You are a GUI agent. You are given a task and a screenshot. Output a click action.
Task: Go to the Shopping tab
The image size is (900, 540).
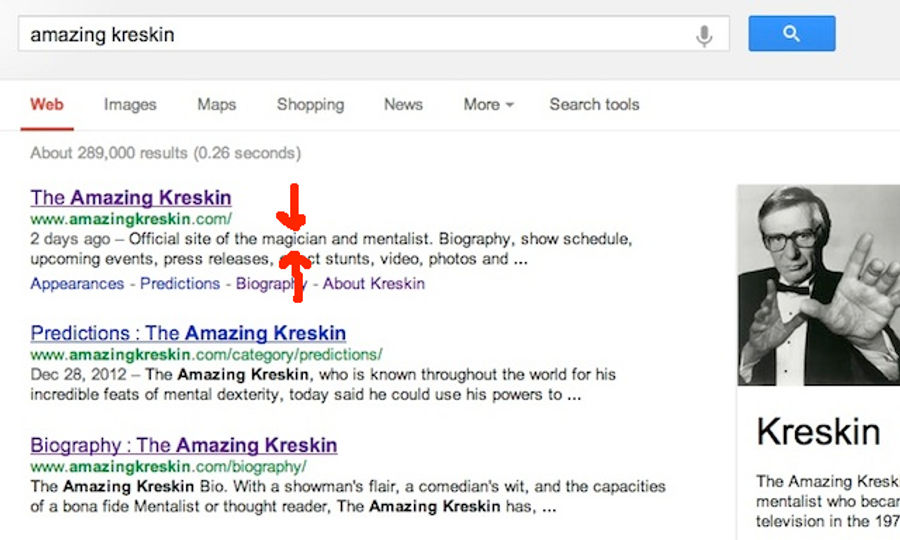coord(311,104)
